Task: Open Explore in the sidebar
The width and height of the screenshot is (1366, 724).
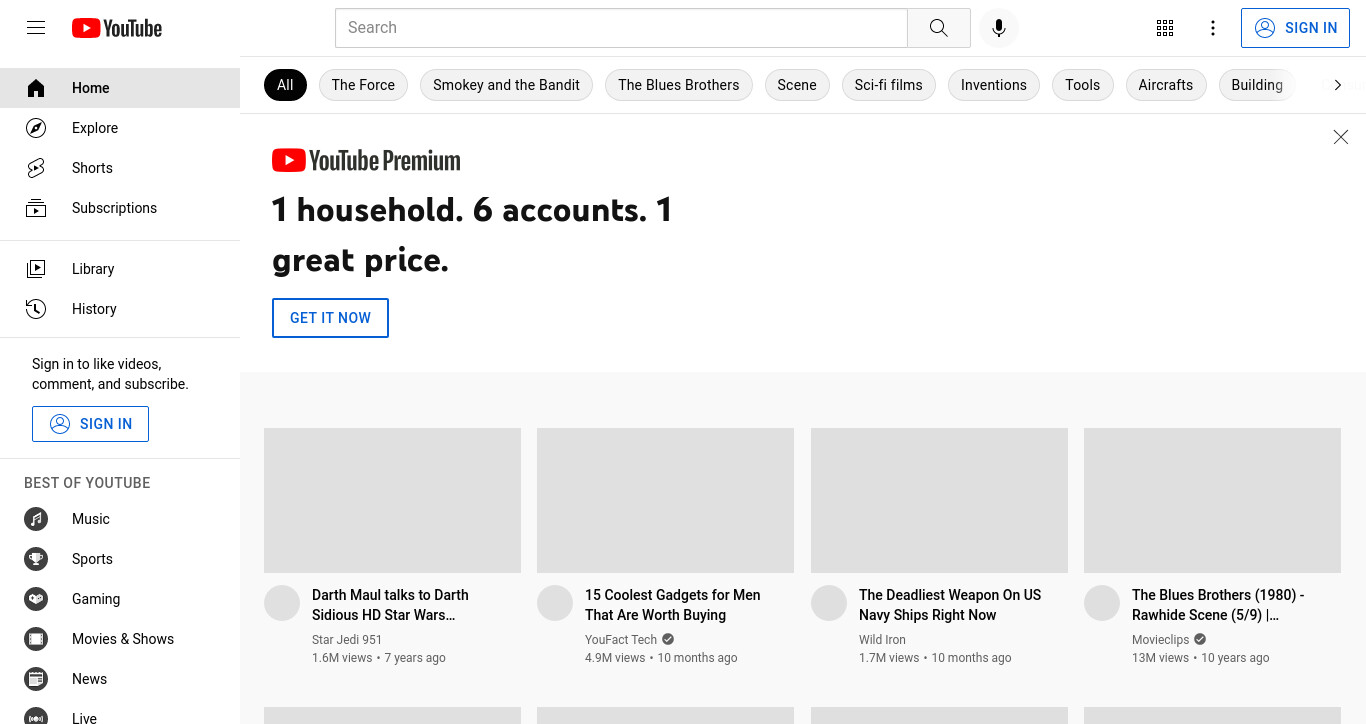Action: coord(95,128)
